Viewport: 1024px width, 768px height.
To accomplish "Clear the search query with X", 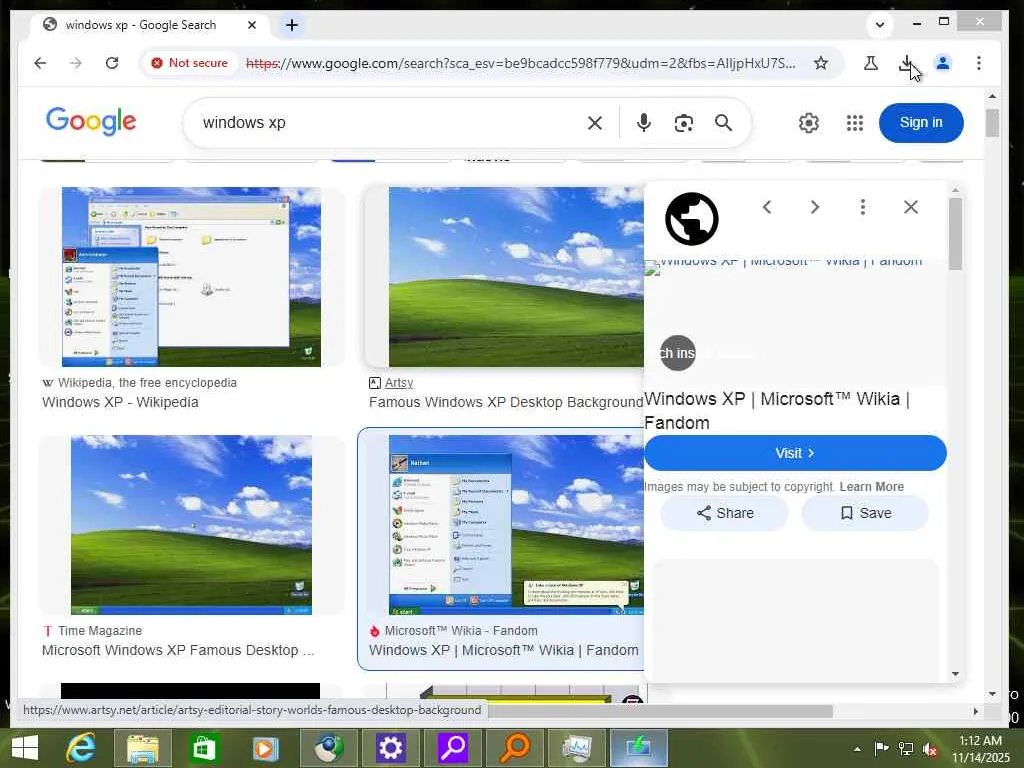I will [594, 123].
